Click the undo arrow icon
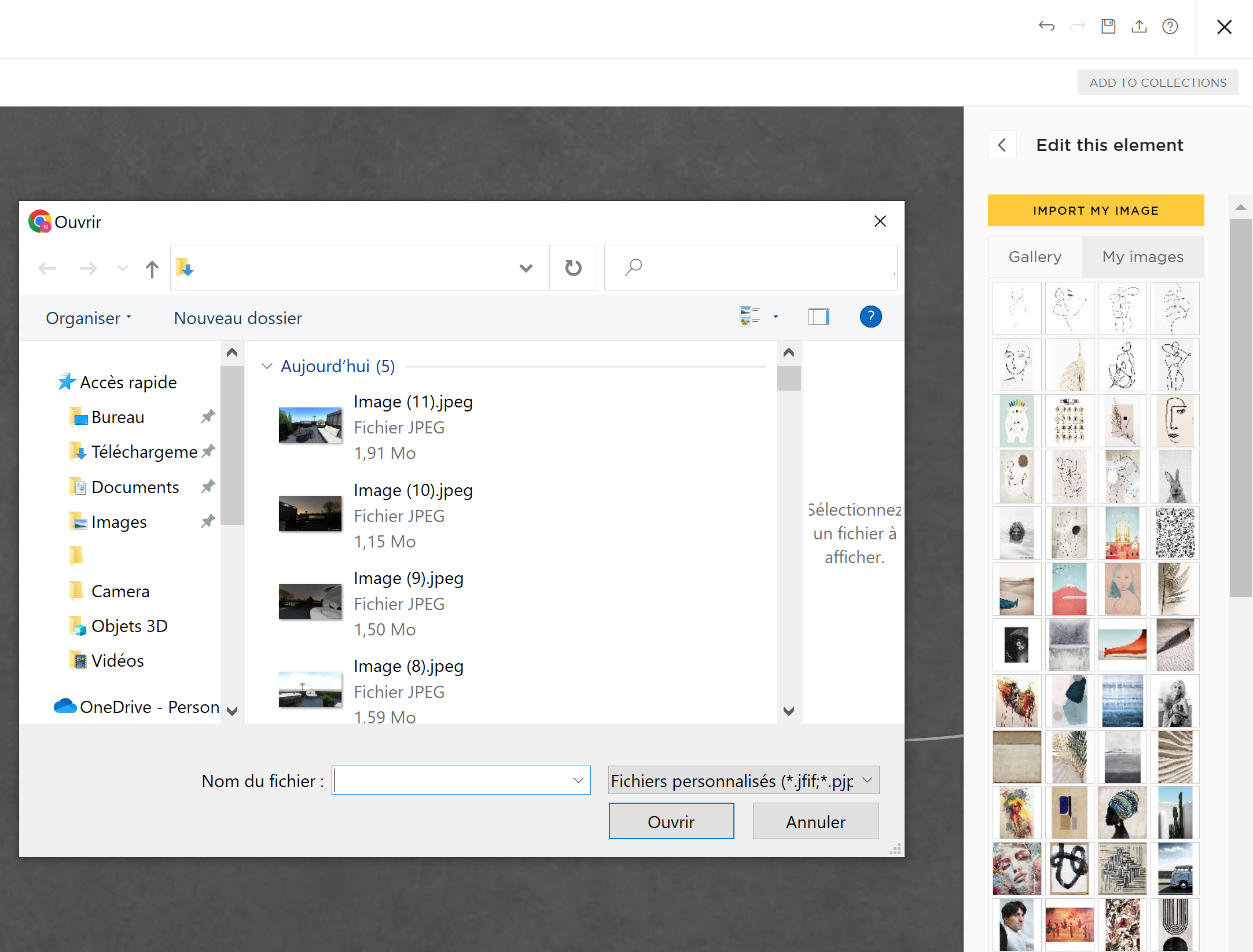1253x952 pixels. 1046,27
